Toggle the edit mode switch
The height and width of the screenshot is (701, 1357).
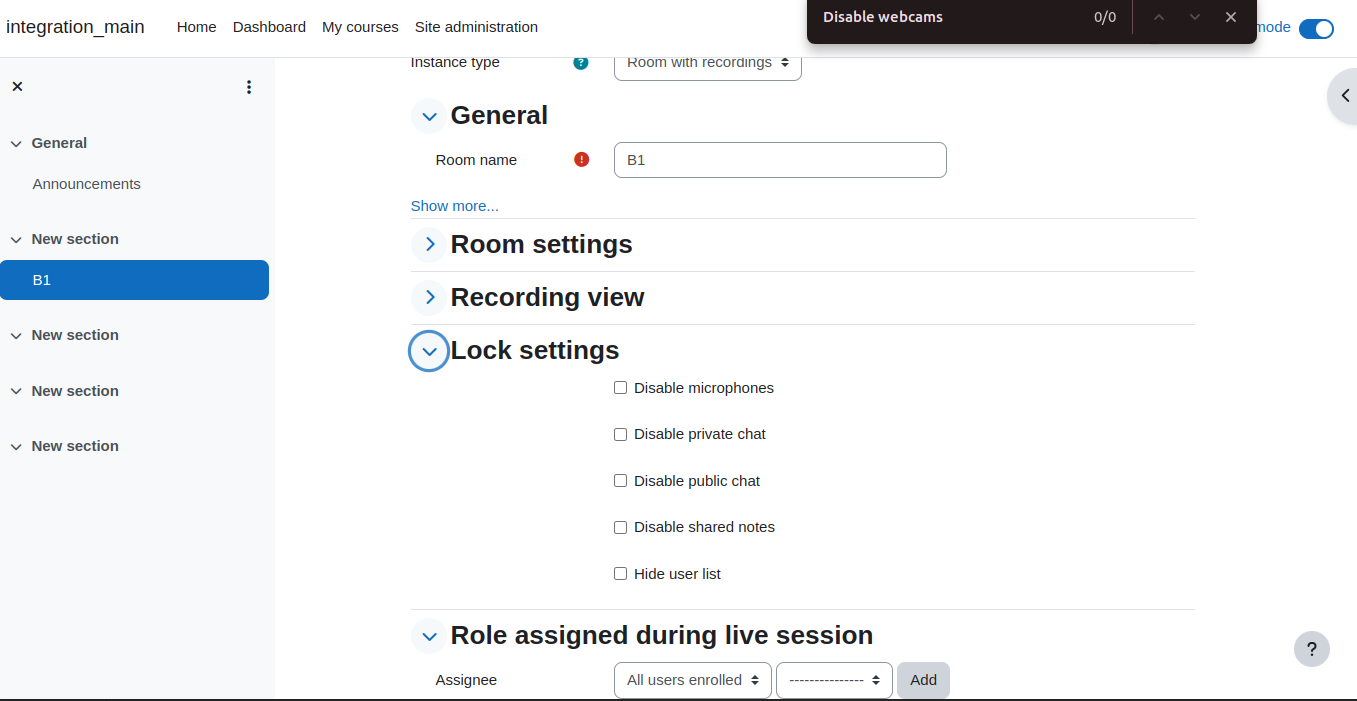(x=1316, y=28)
